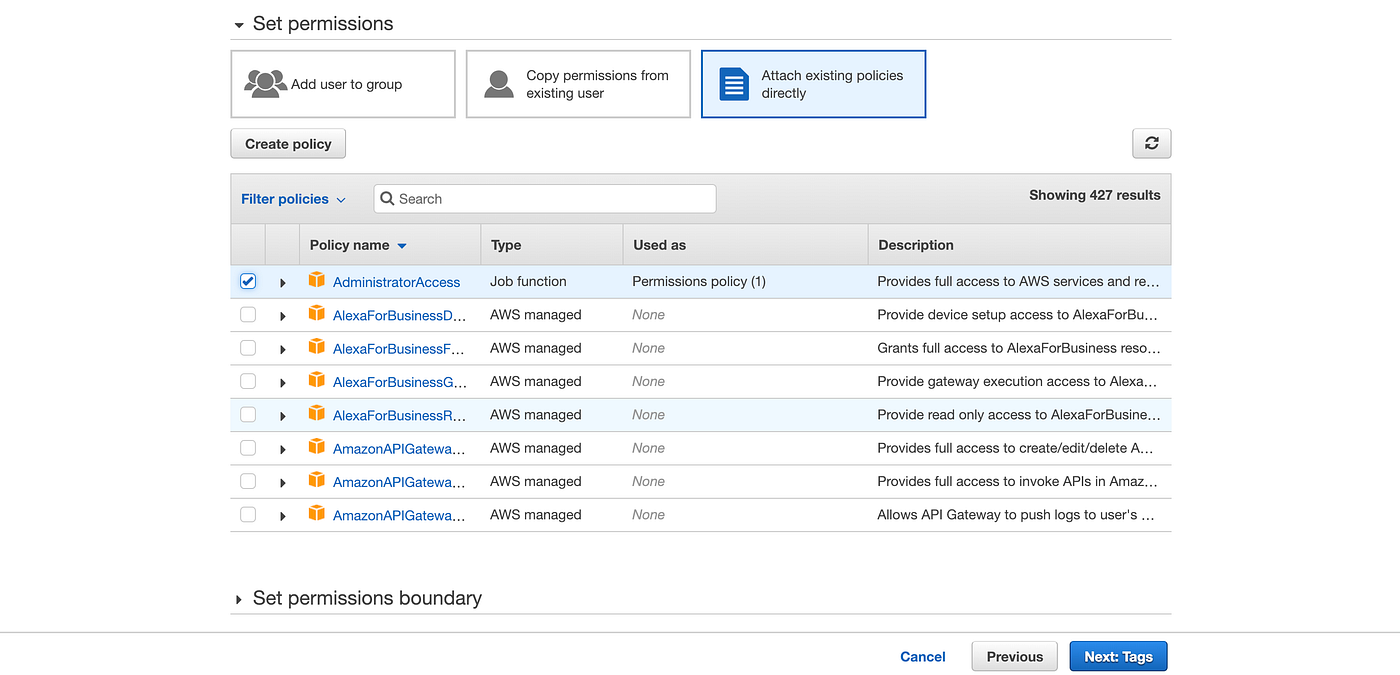Click the refresh policies icon

pyautogui.click(x=1151, y=143)
